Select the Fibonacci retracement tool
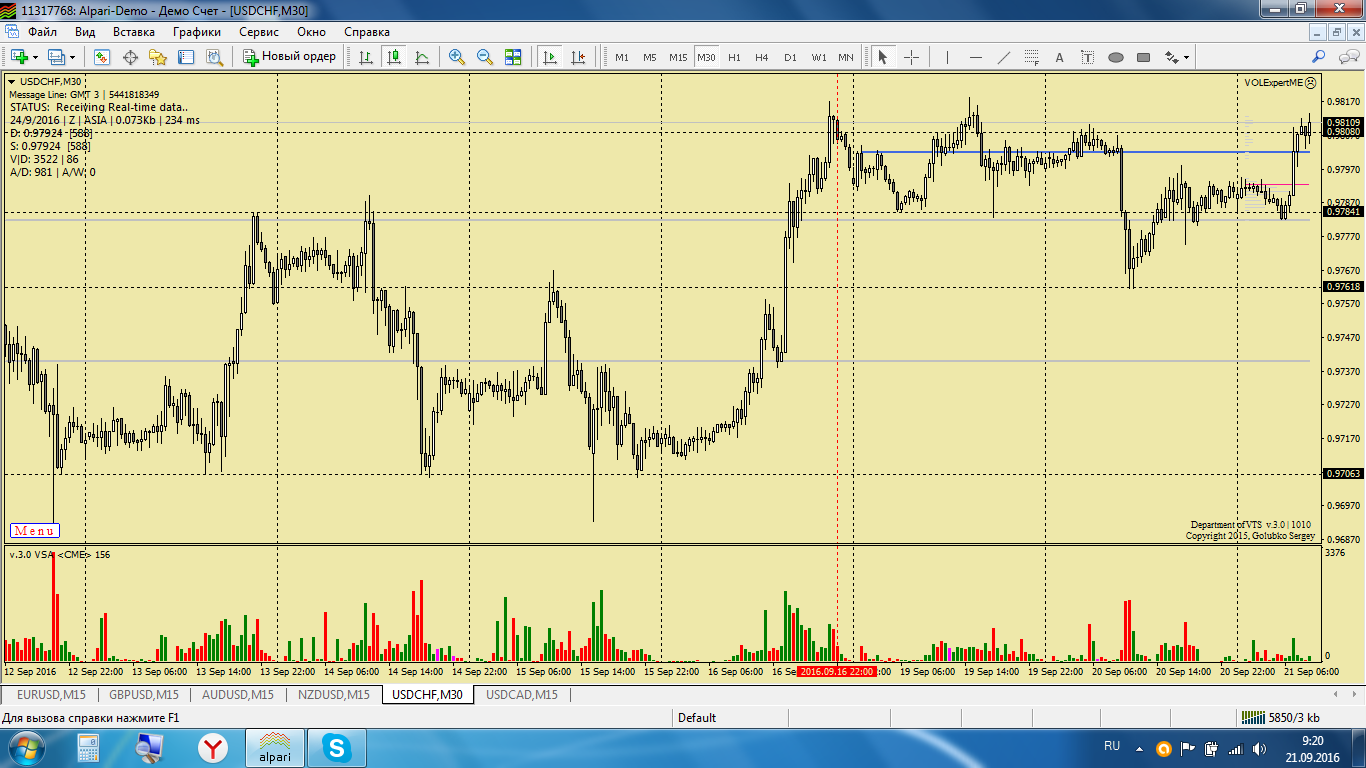 1031,57
